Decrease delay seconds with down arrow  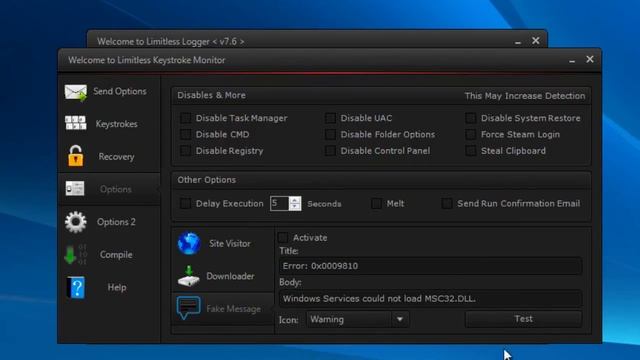(295, 207)
